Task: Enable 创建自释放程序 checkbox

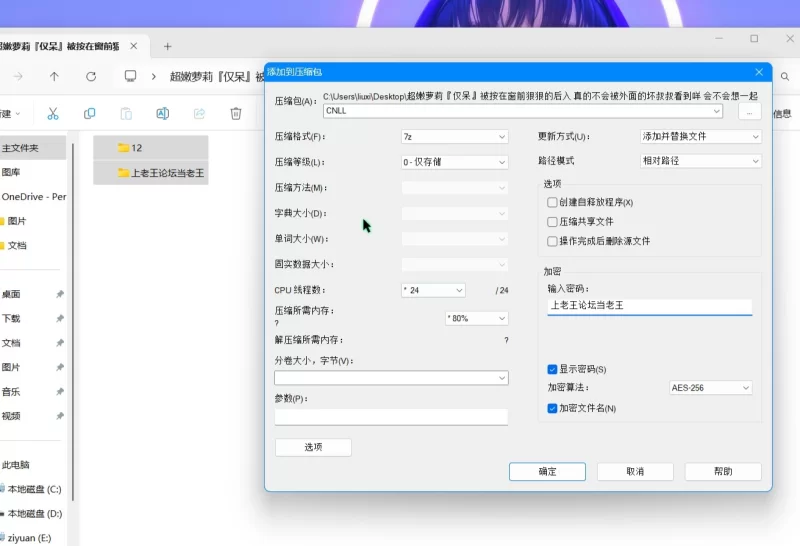Action: tap(552, 202)
